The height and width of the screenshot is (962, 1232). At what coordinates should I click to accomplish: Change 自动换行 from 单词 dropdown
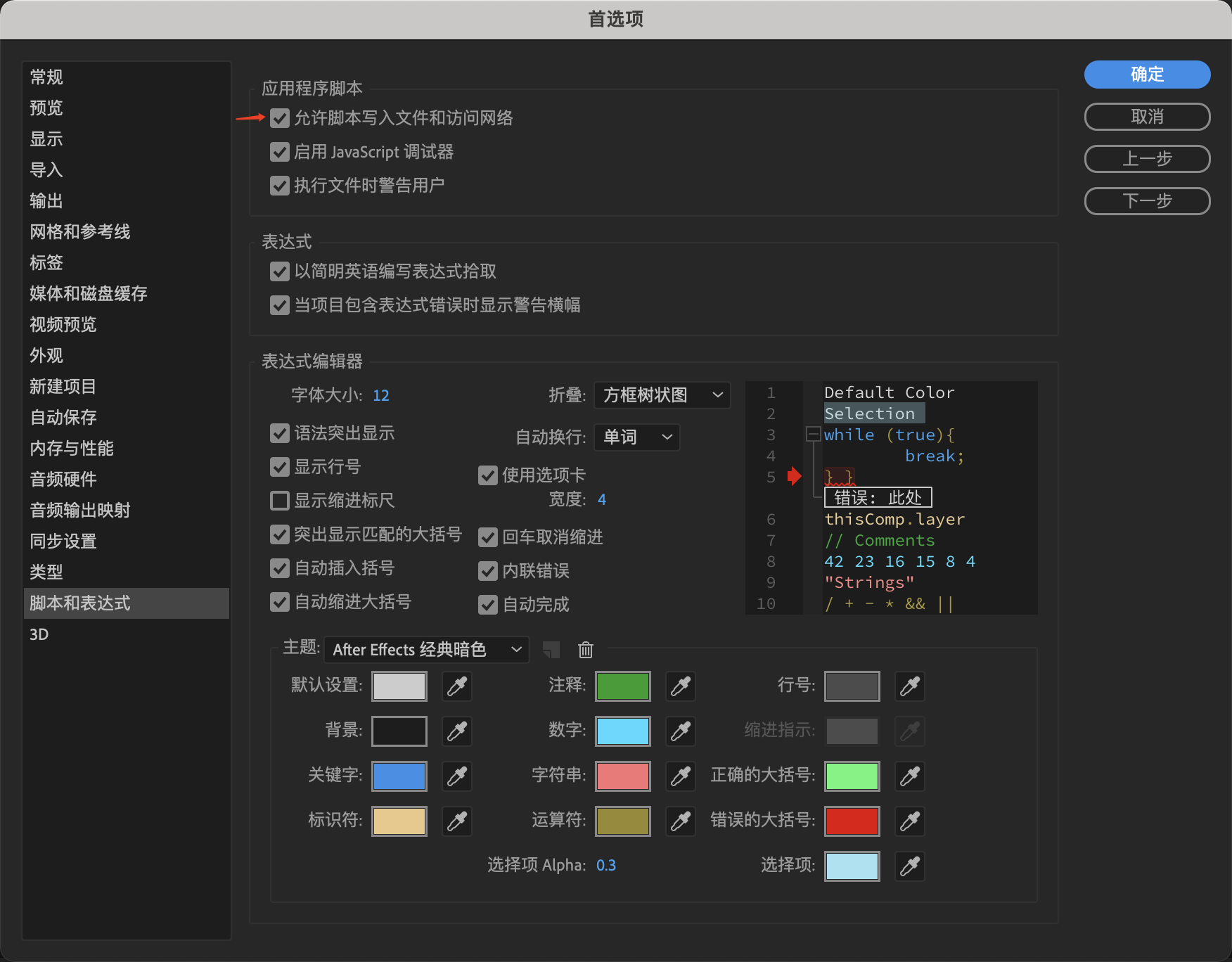point(636,437)
